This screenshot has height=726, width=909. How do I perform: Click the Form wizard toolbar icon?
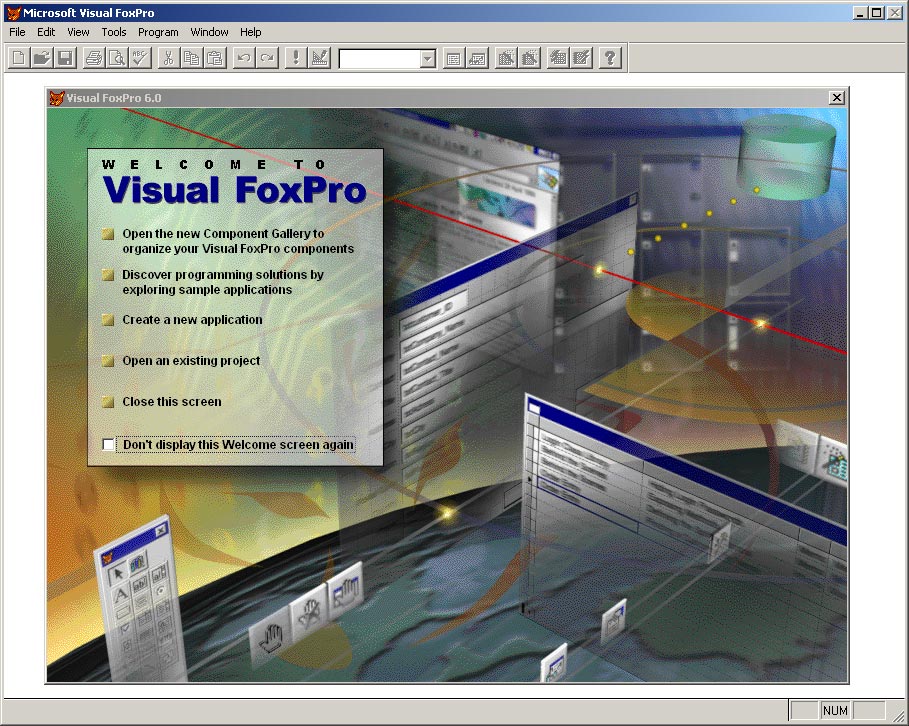506,58
